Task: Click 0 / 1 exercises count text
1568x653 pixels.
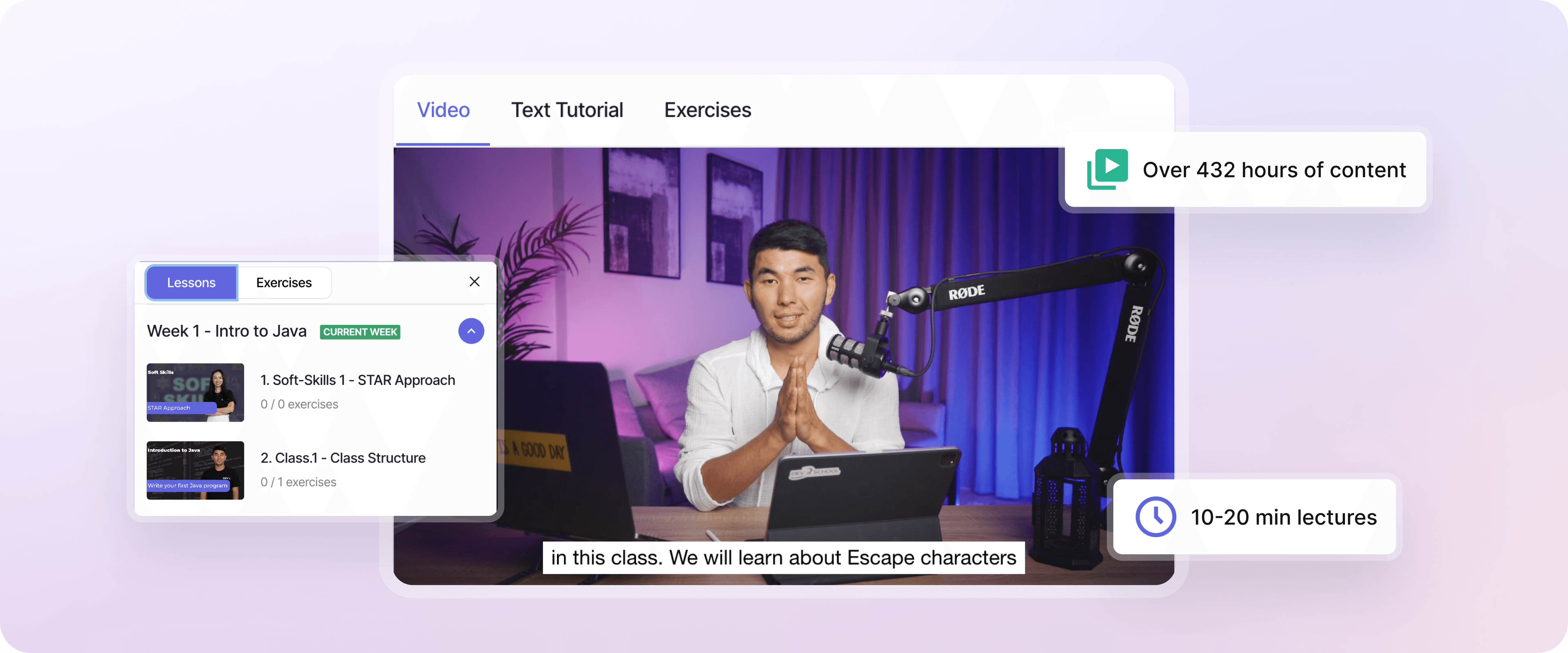Action: click(x=298, y=482)
